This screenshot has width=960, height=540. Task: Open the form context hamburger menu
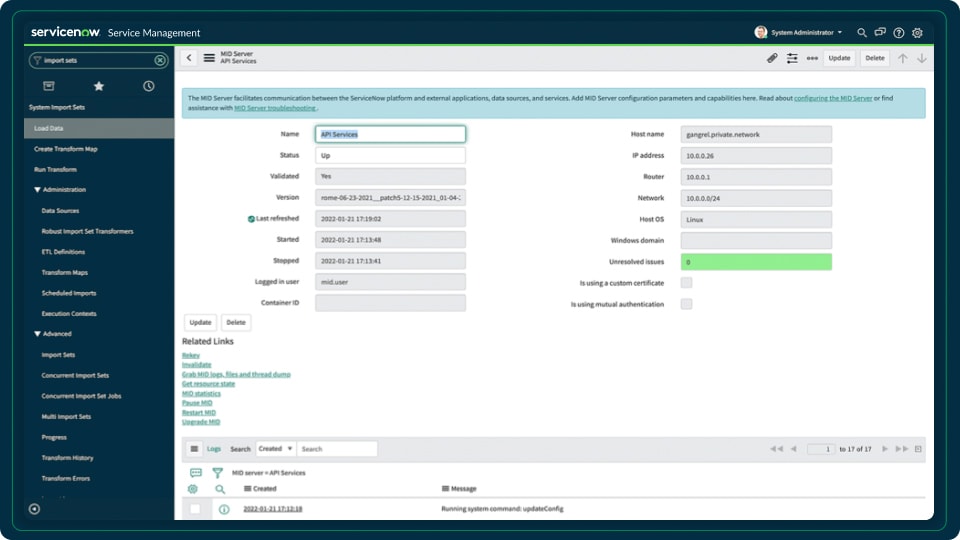click(209, 58)
